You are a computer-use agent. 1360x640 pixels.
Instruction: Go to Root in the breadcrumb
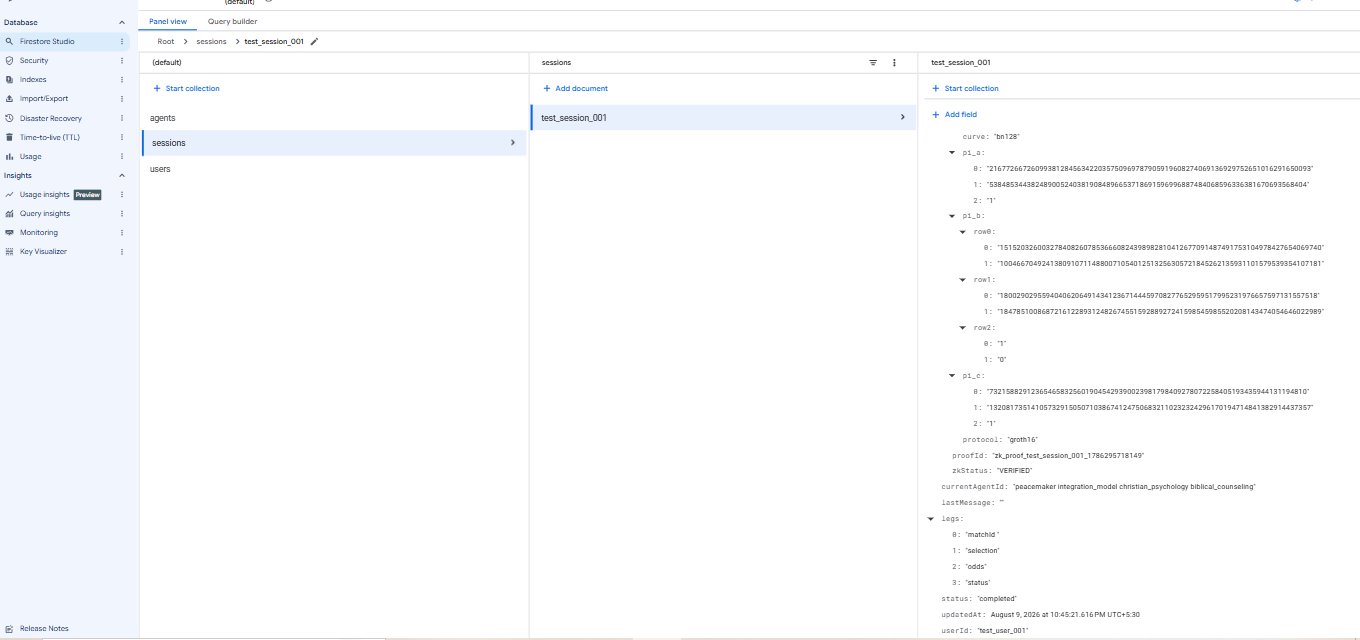point(166,42)
